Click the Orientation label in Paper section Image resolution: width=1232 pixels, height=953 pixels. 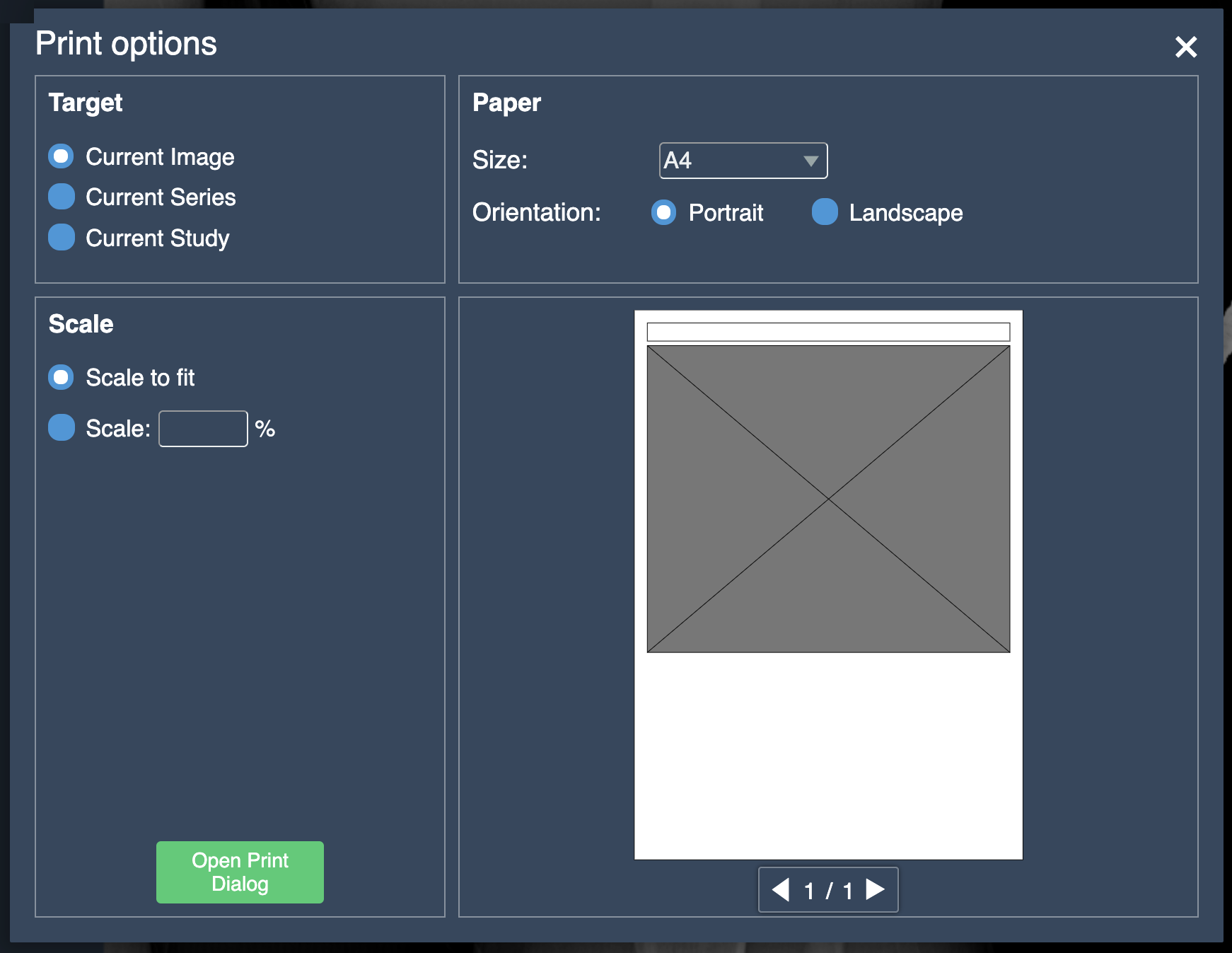pyautogui.click(x=536, y=212)
